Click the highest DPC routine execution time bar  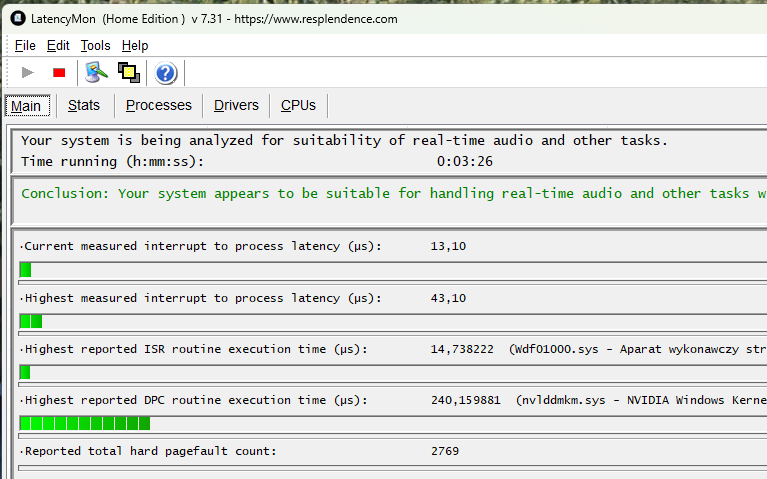[x=85, y=423]
